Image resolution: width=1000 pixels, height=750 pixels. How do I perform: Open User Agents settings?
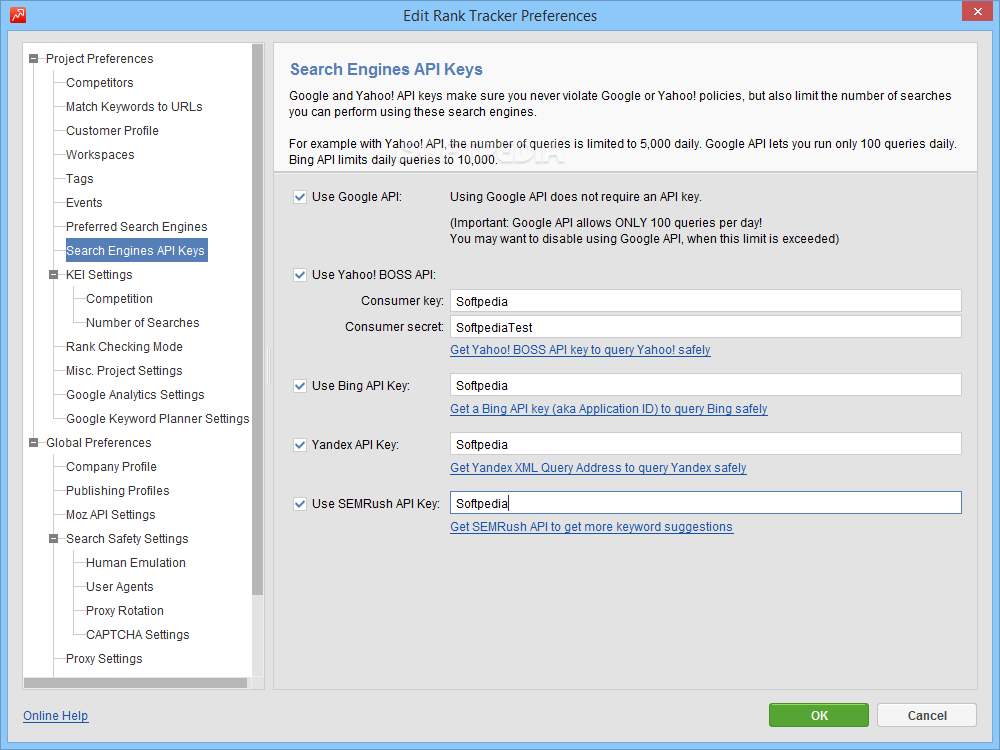pyautogui.click(x=120, y=587)
